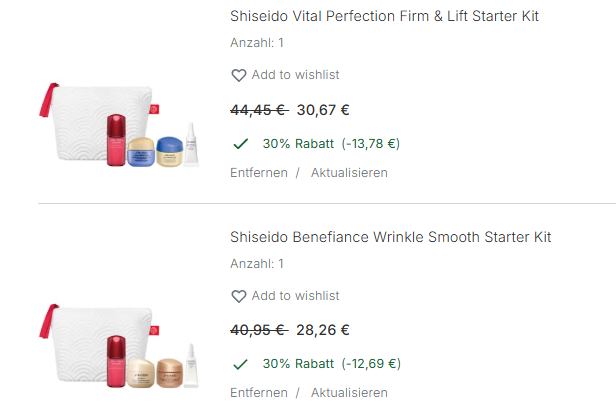Click green checkmark beside the -13,78 € discount

click(240, 144)
